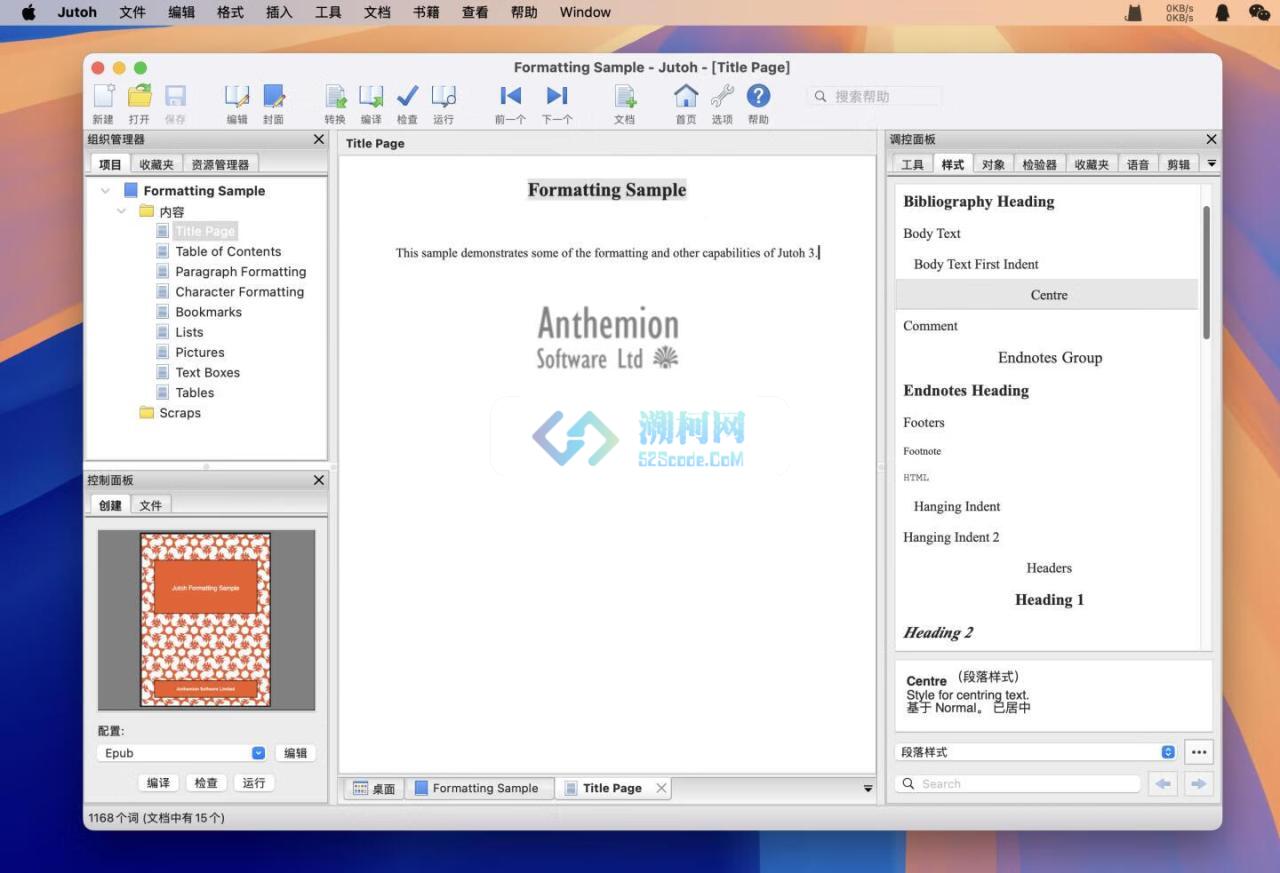The width and height of the screenshot is (1280, 873).
Task: Collapse the Formatting Sample project node
Action: click(105, 190)
